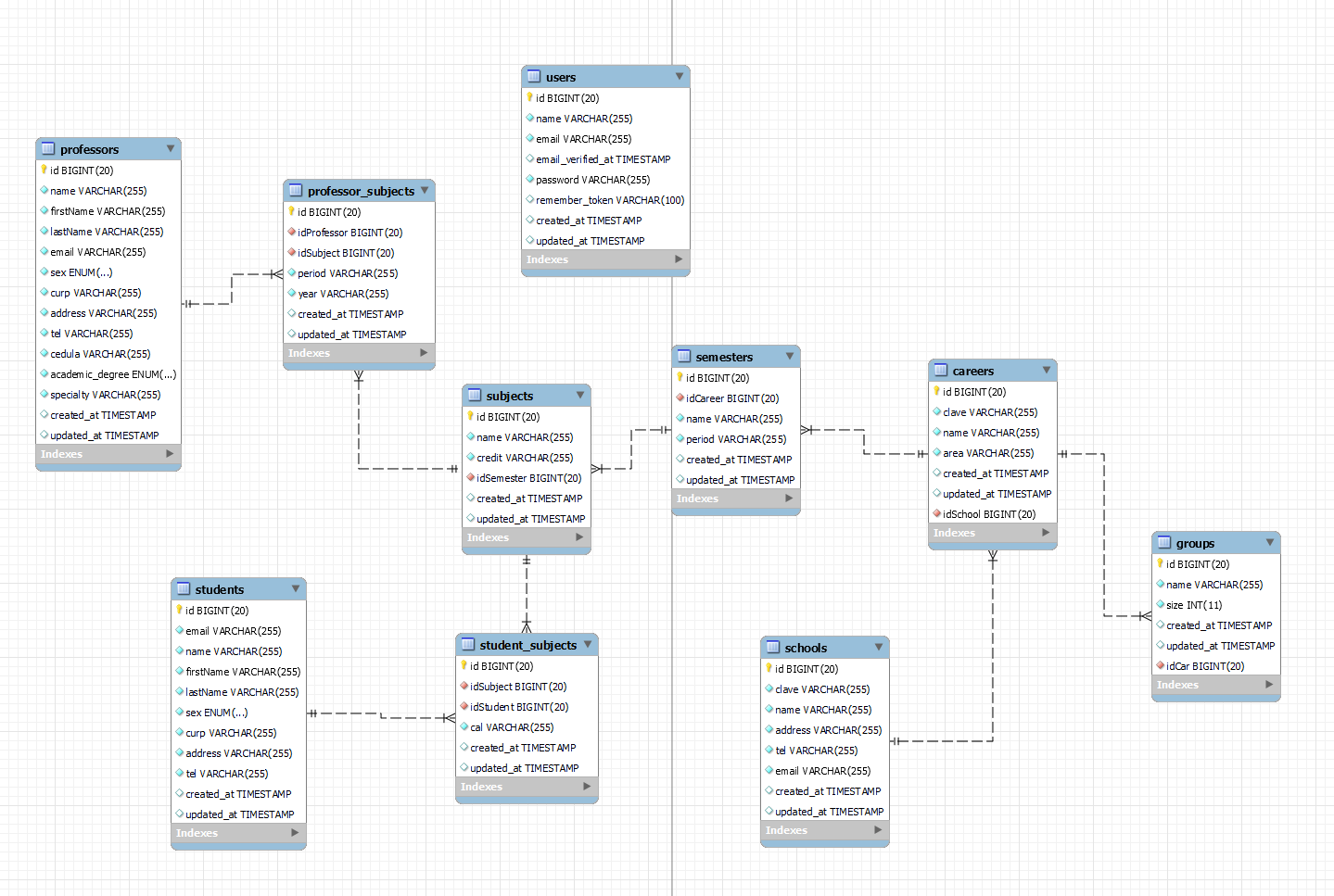
Task: Select the foreign key diamond on idCareer in semesters
Action: (x=680, y=398)
